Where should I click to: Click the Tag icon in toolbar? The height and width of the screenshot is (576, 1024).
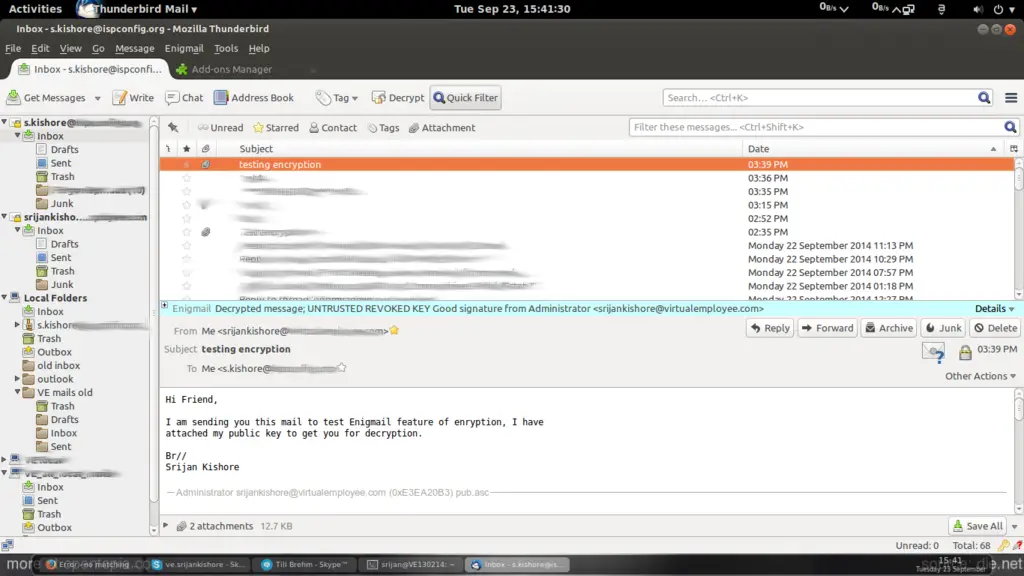pyautogui.click(x=323, y=97)
